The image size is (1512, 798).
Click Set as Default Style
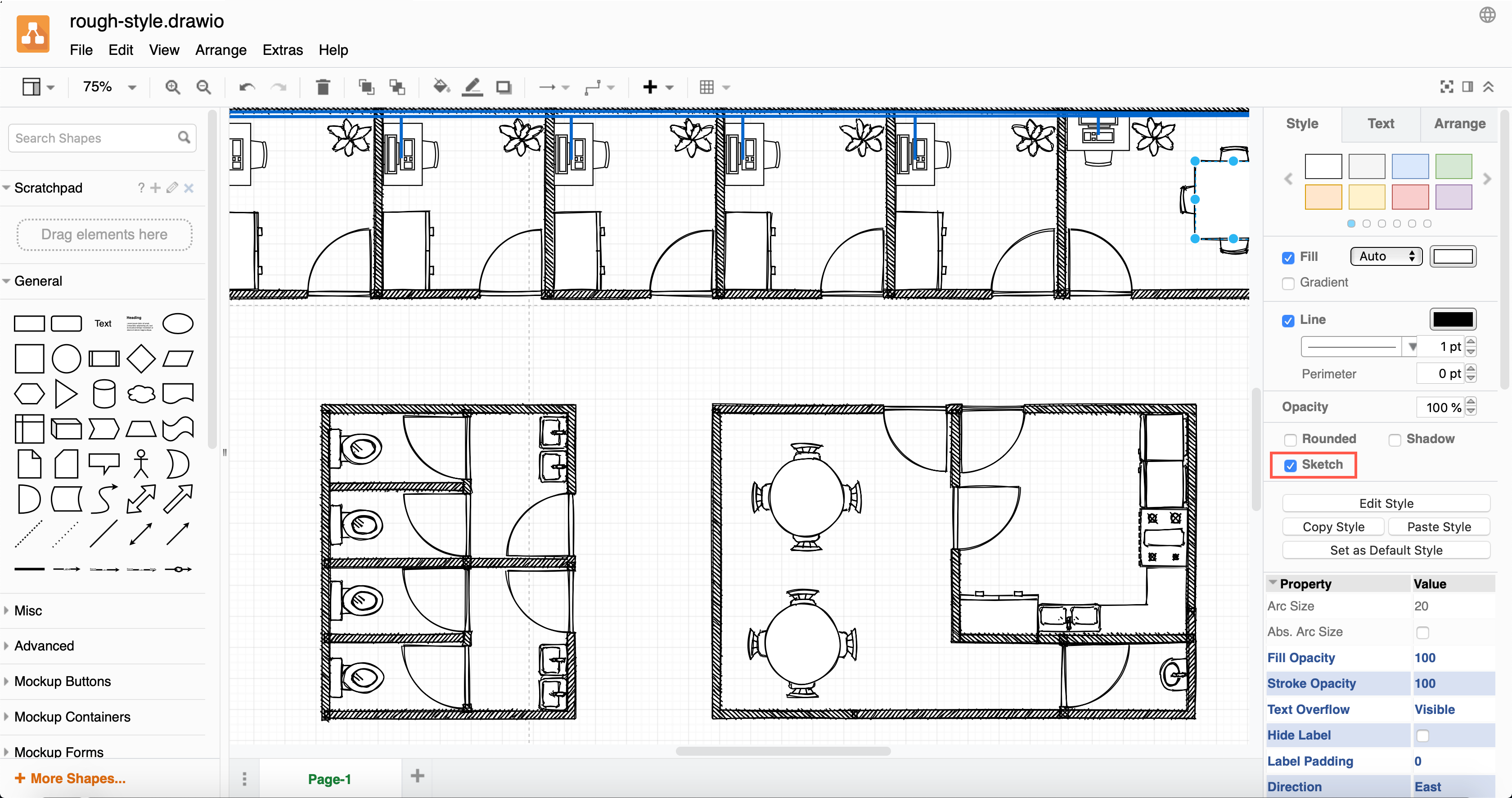[1386, 550]
